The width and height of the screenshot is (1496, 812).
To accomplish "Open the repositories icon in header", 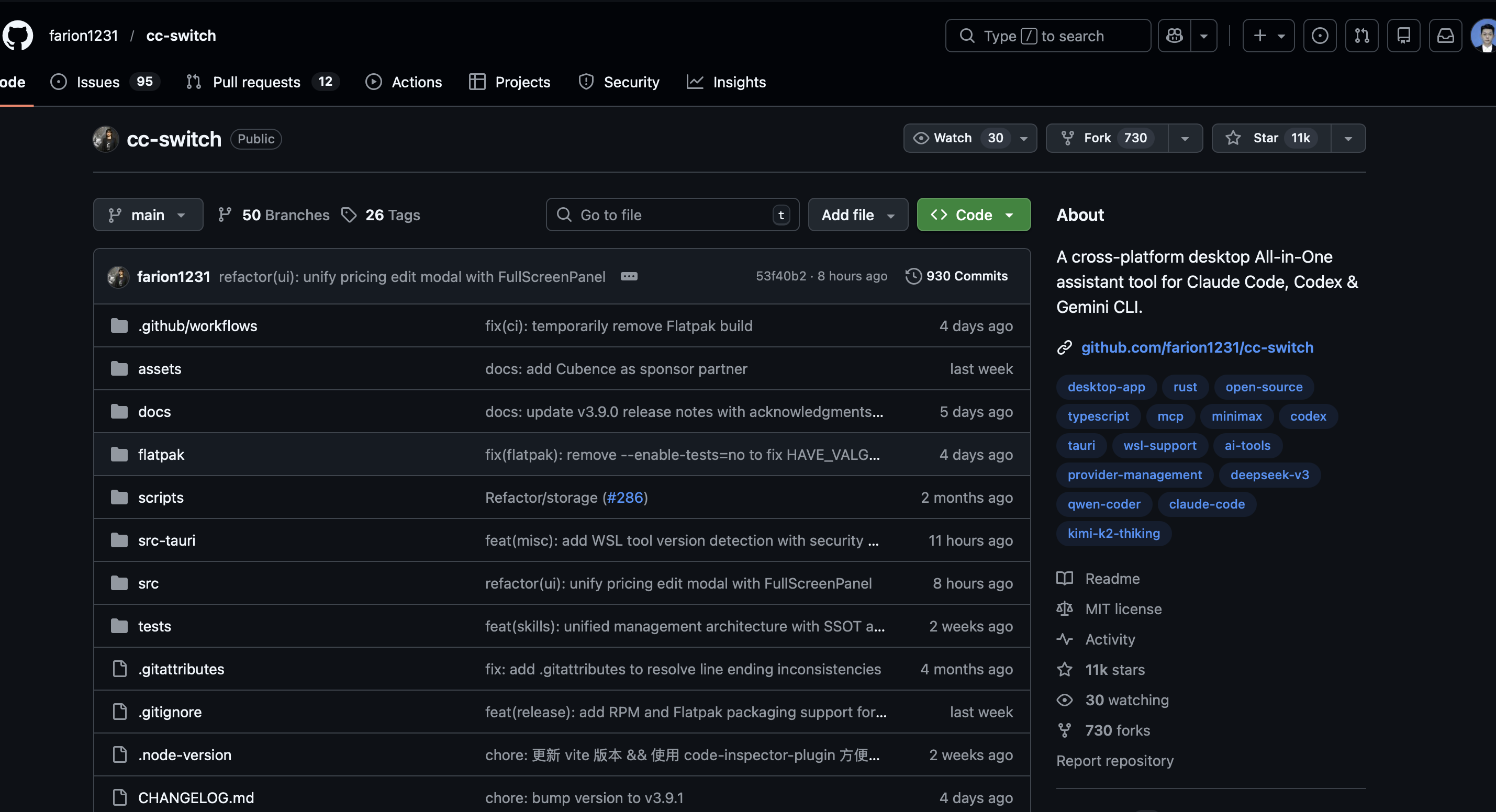I will (1404, 36).
